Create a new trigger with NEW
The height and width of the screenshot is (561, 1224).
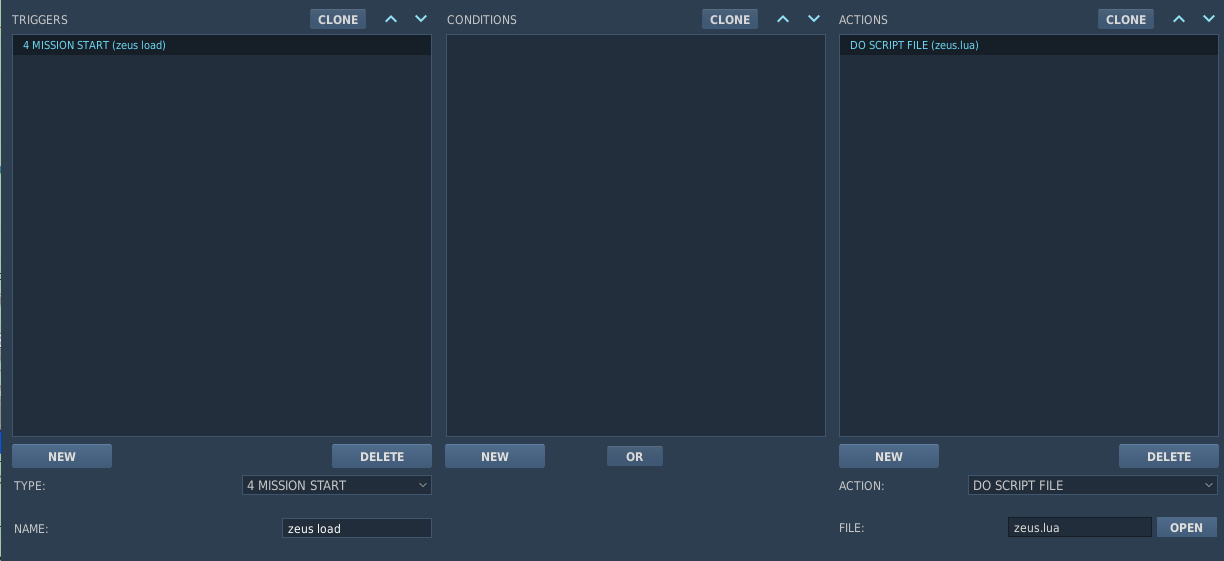tap(62, 456)
